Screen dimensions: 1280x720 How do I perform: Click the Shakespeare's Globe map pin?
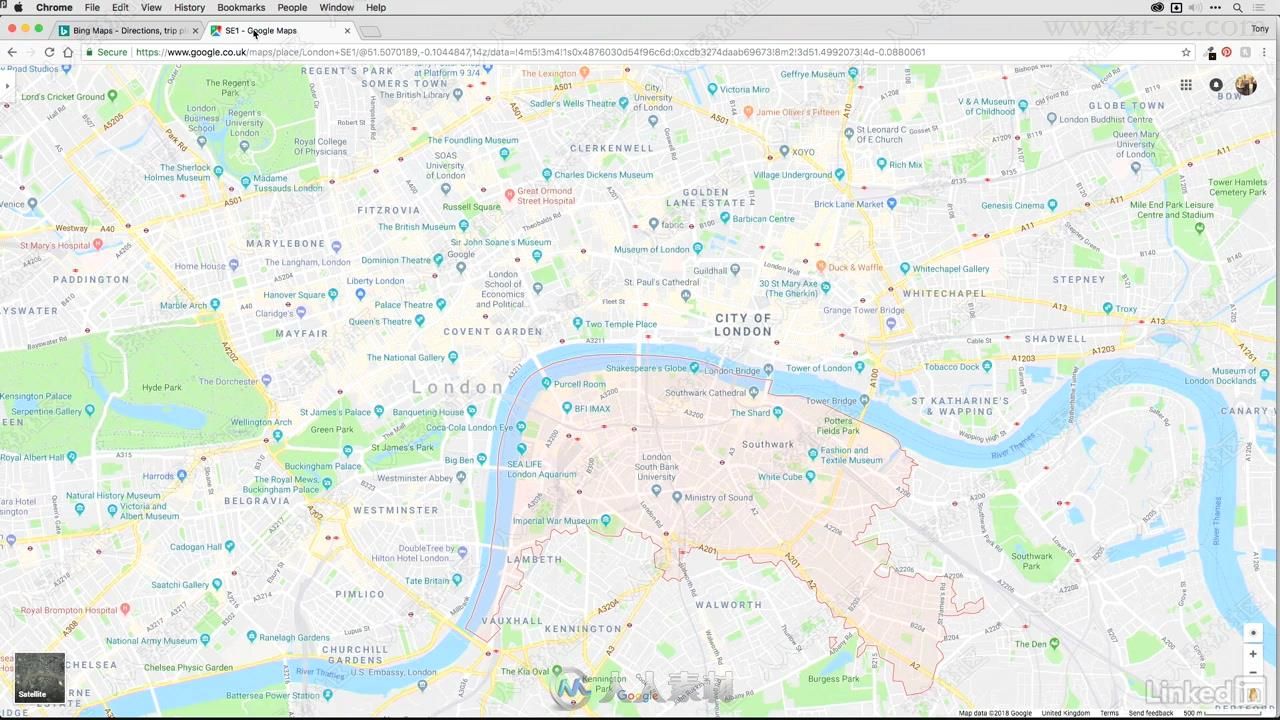pyautogui.click(x=696, y=368)
